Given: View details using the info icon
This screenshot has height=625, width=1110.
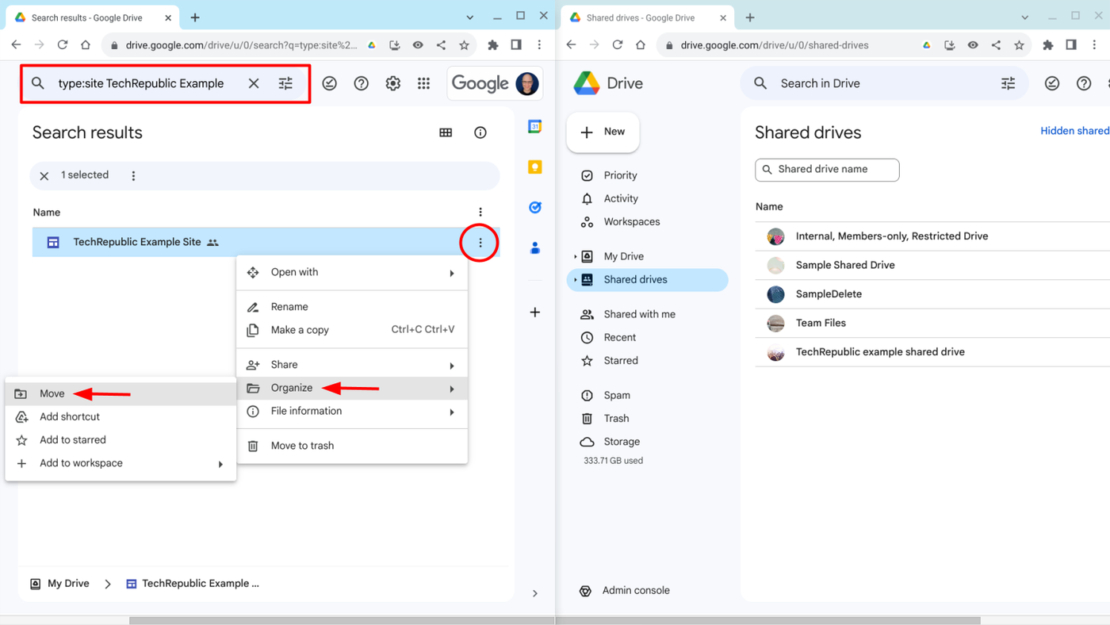Looking at the screenshot, I should pos(480,132).
